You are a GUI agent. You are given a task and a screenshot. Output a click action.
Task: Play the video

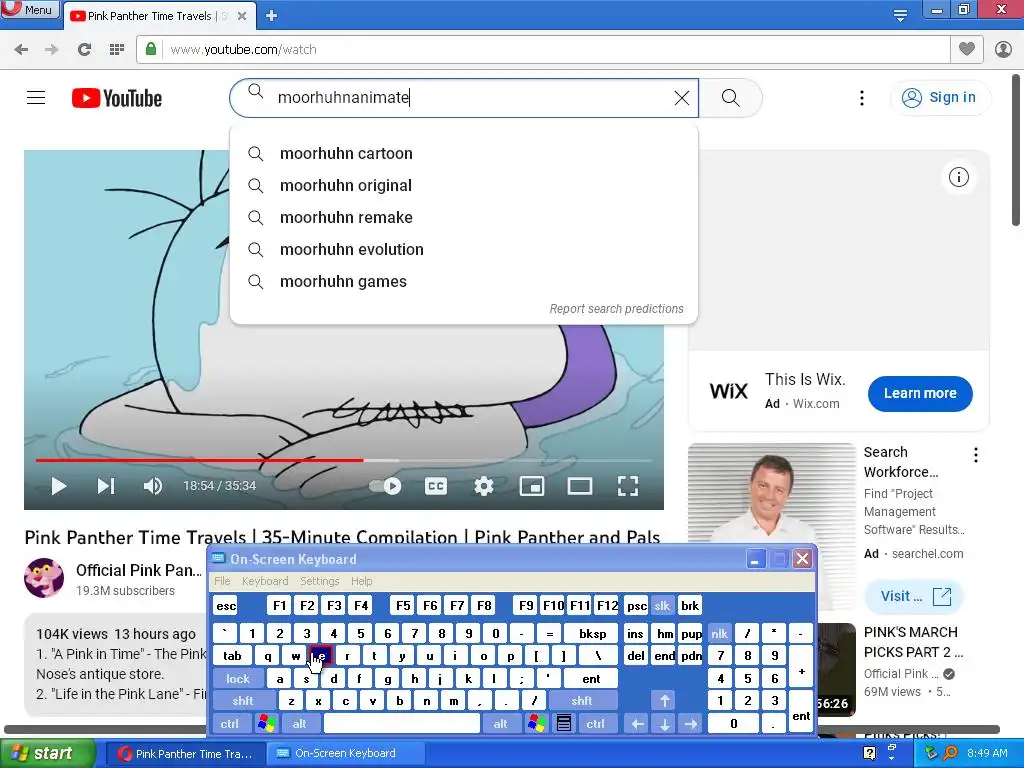tap(59, 486)
